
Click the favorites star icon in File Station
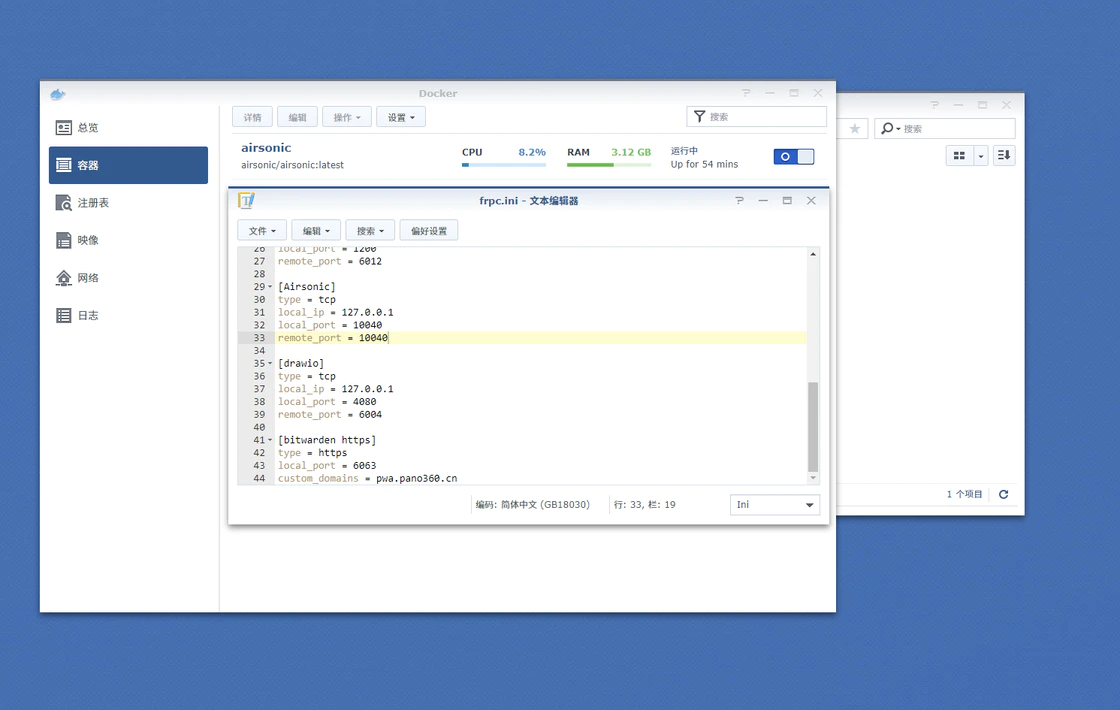tap(854, 129)
